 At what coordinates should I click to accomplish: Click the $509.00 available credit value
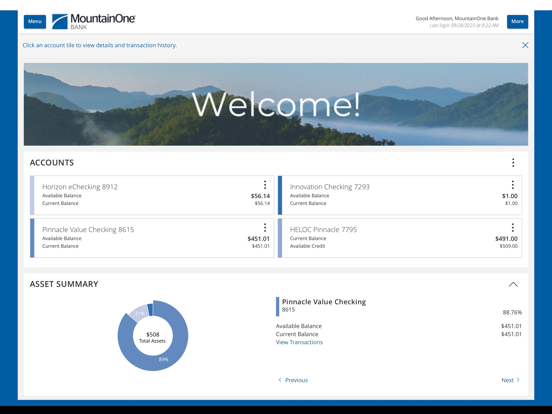[x=509, y=246]
